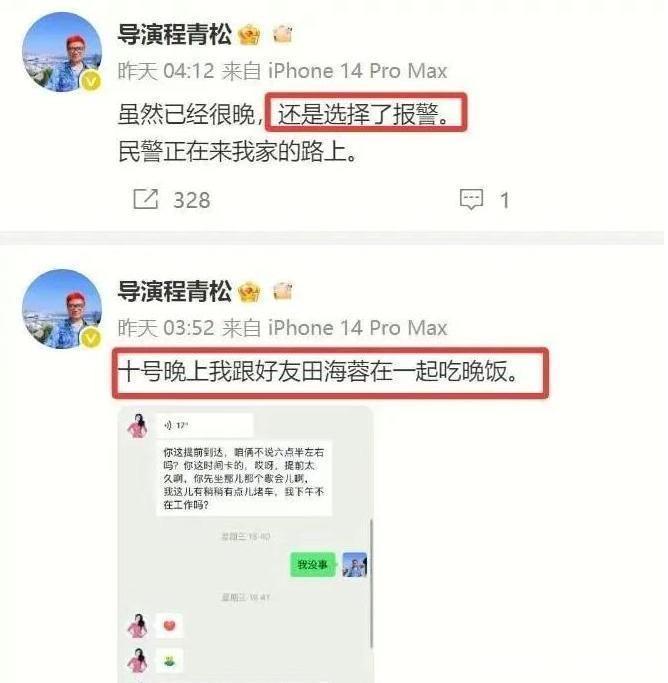Open post text about dinner with 田海蓉
The width and height of the screenshot is (668, 683).
(x=319, y=372)
